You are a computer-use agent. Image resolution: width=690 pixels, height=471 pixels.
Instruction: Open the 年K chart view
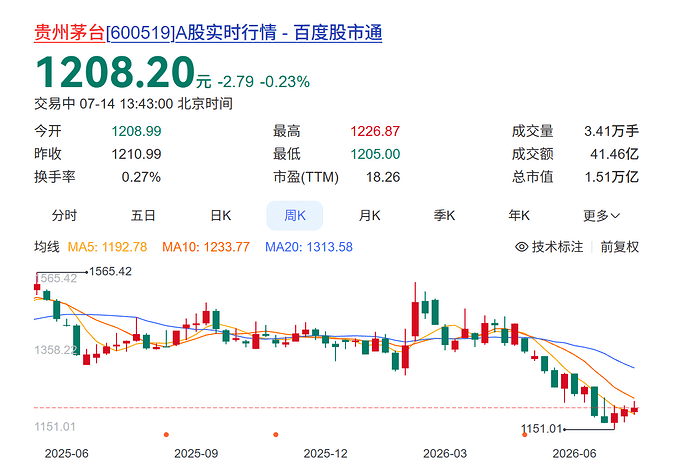point(519,216)
